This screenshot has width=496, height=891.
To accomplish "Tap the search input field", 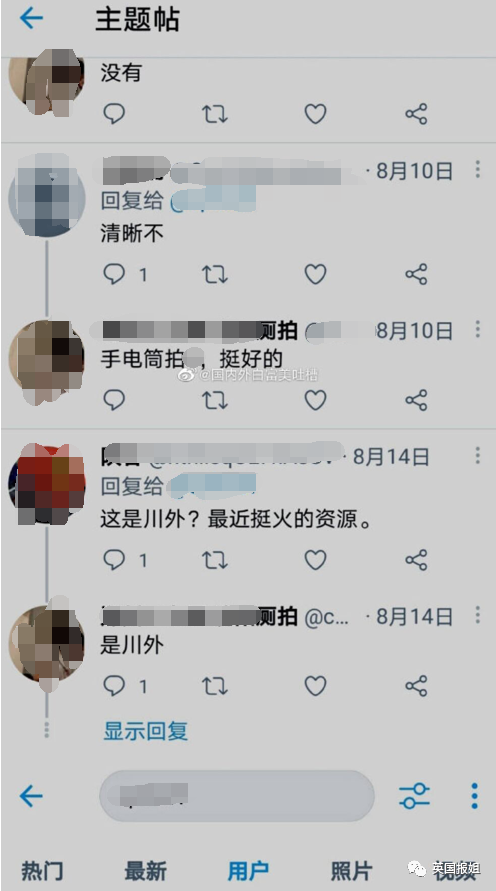I will click(x=237, y=796).
